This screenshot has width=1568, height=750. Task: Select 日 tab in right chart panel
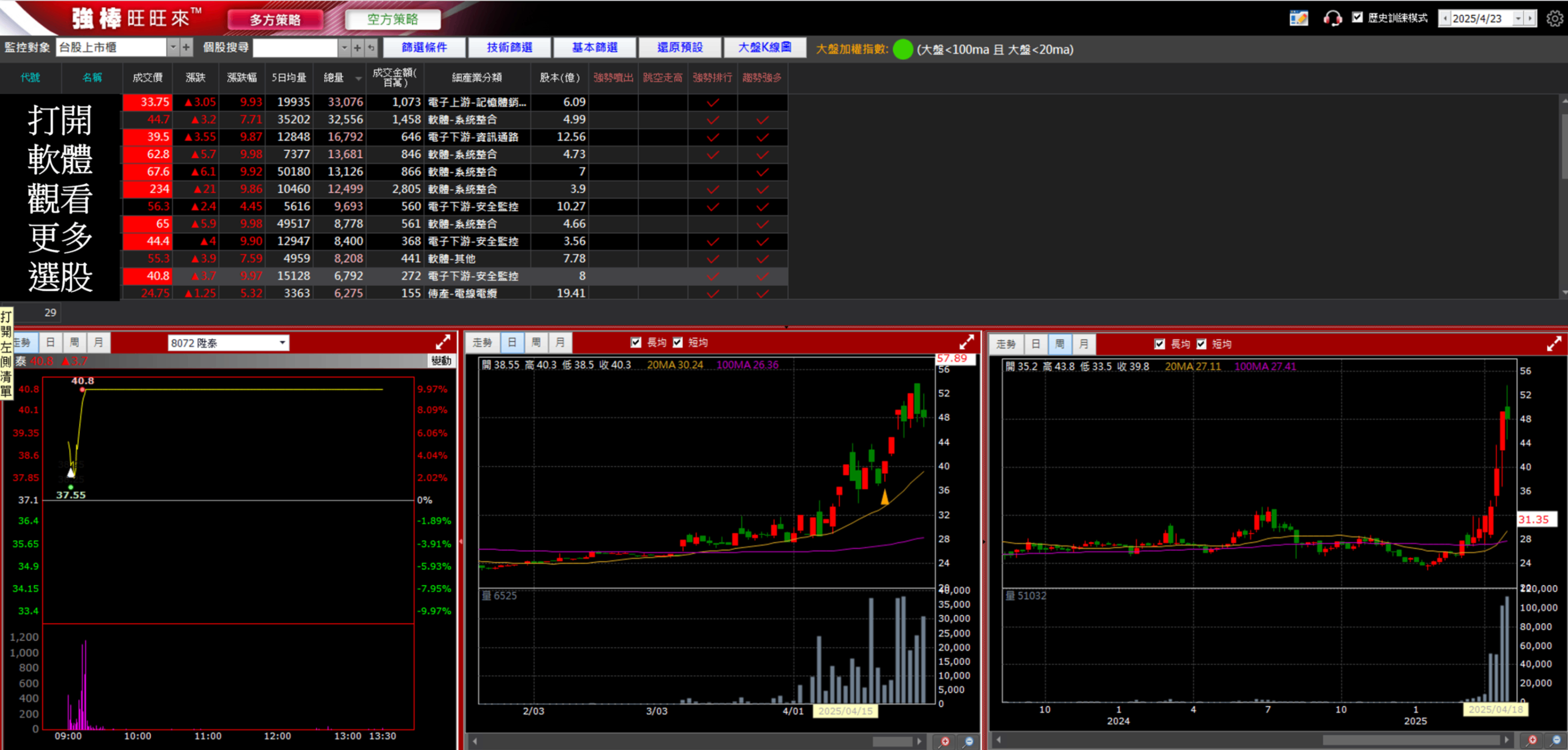coord(1035,344)
